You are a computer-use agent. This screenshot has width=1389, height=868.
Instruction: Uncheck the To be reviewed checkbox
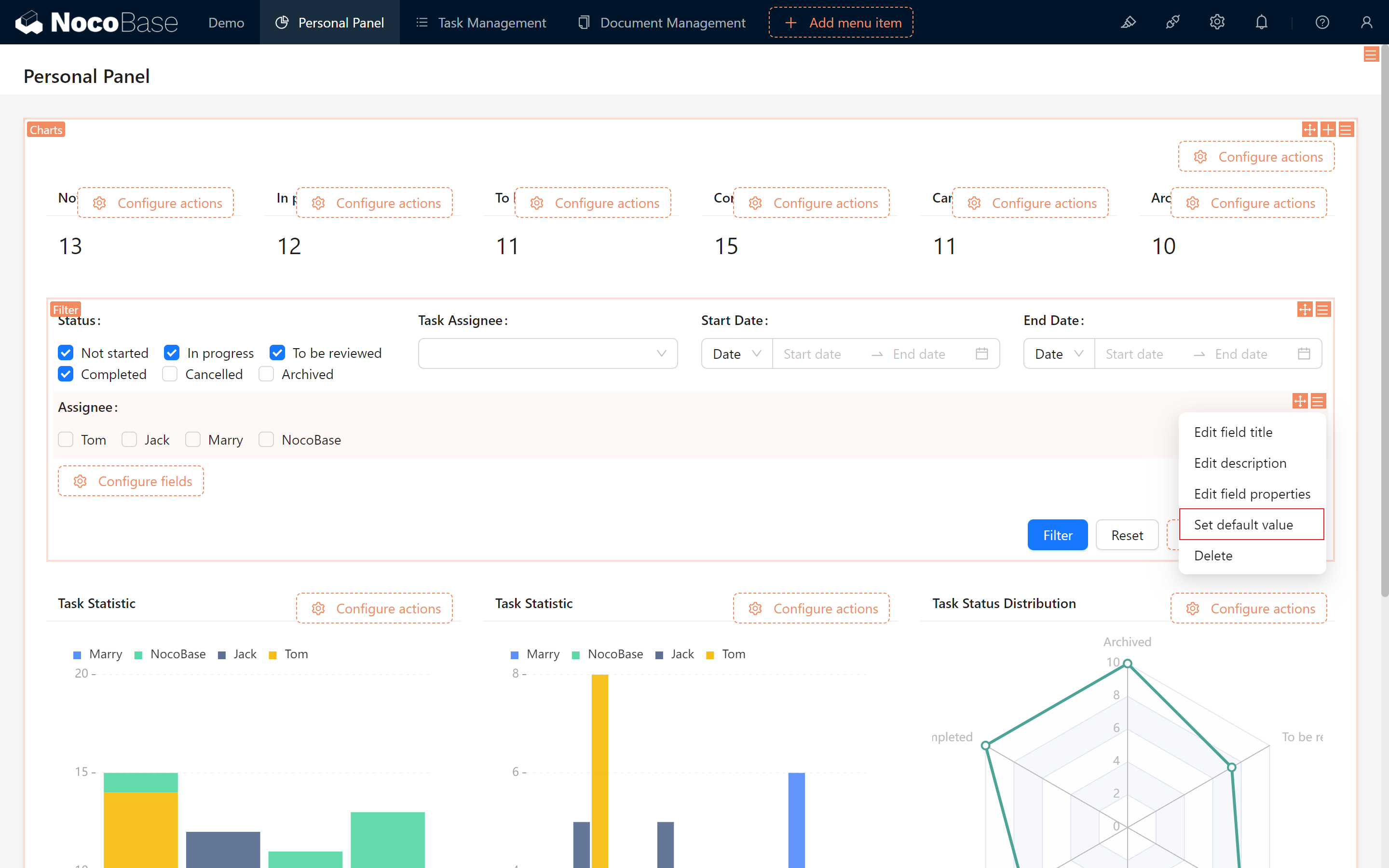pos(277,353)
